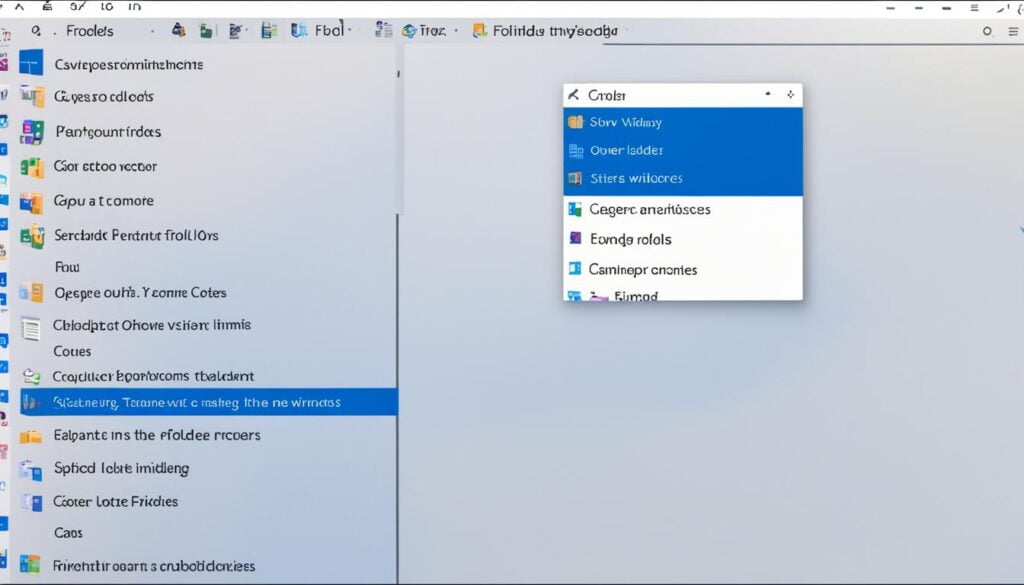Click the document icon beside Cledptat Ohowe
The width and height of the screenshot is (1024, 585).
point(30,328)
